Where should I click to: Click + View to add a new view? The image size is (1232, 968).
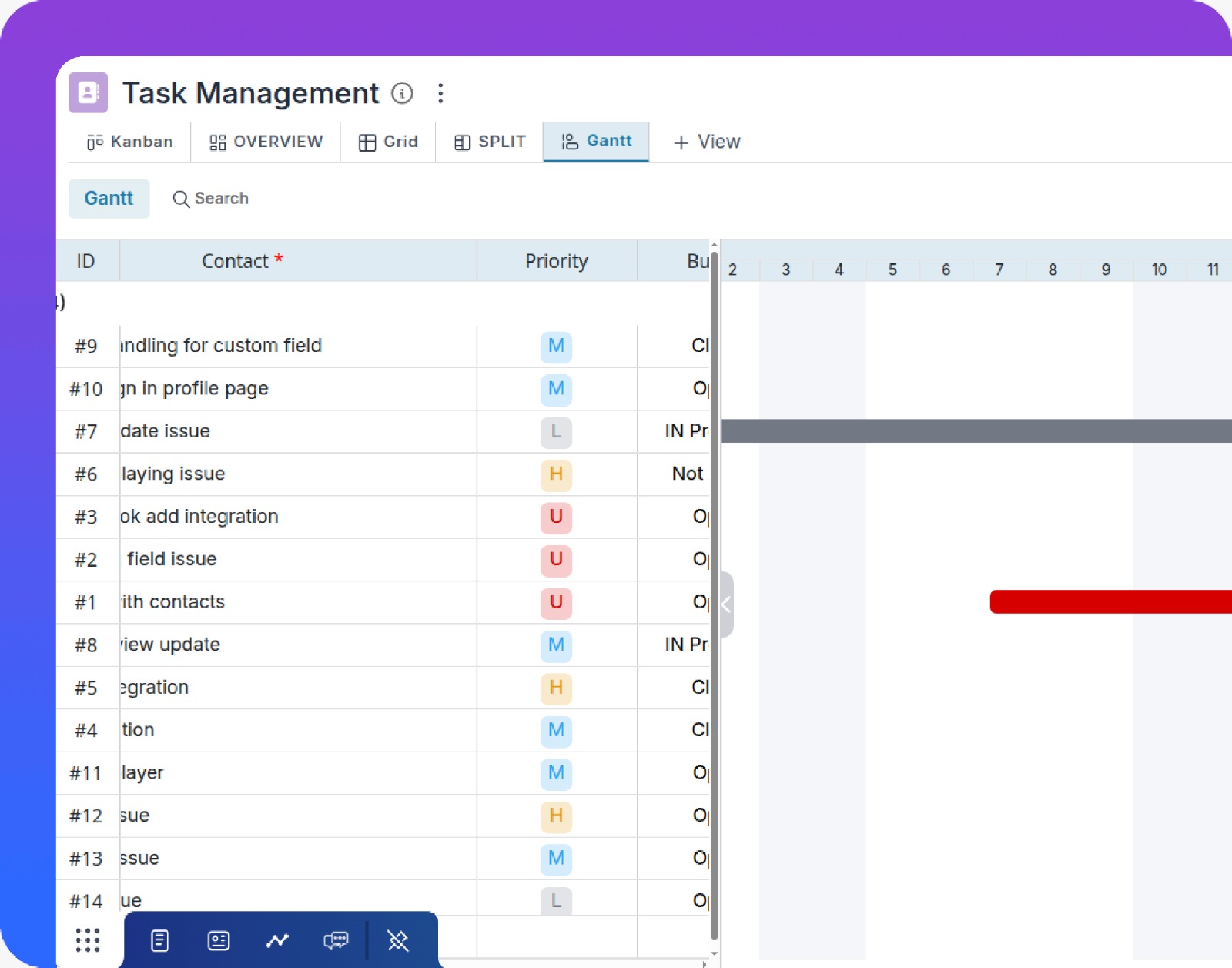click(705, 142)
